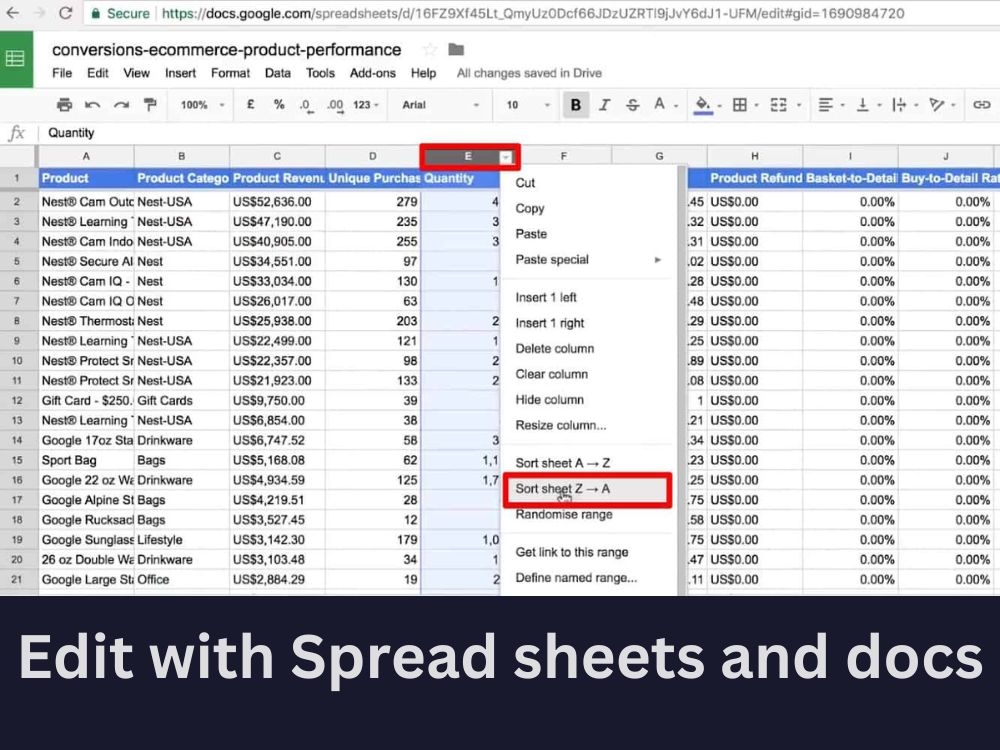The height and width of the screenshot is (750, 1000).
Task: Click the browser address bar URL
Action: tap(533, 13)
